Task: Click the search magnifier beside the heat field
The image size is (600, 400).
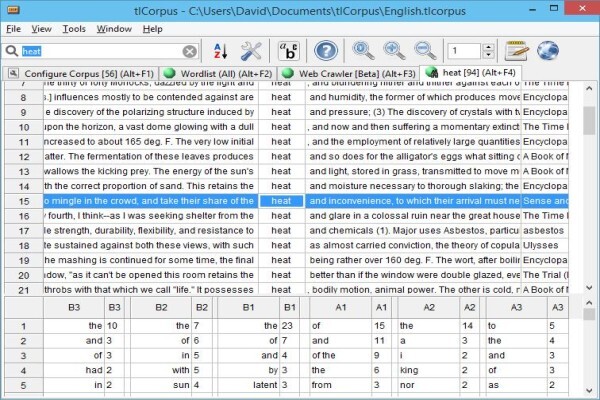Action: coord(11,51)
